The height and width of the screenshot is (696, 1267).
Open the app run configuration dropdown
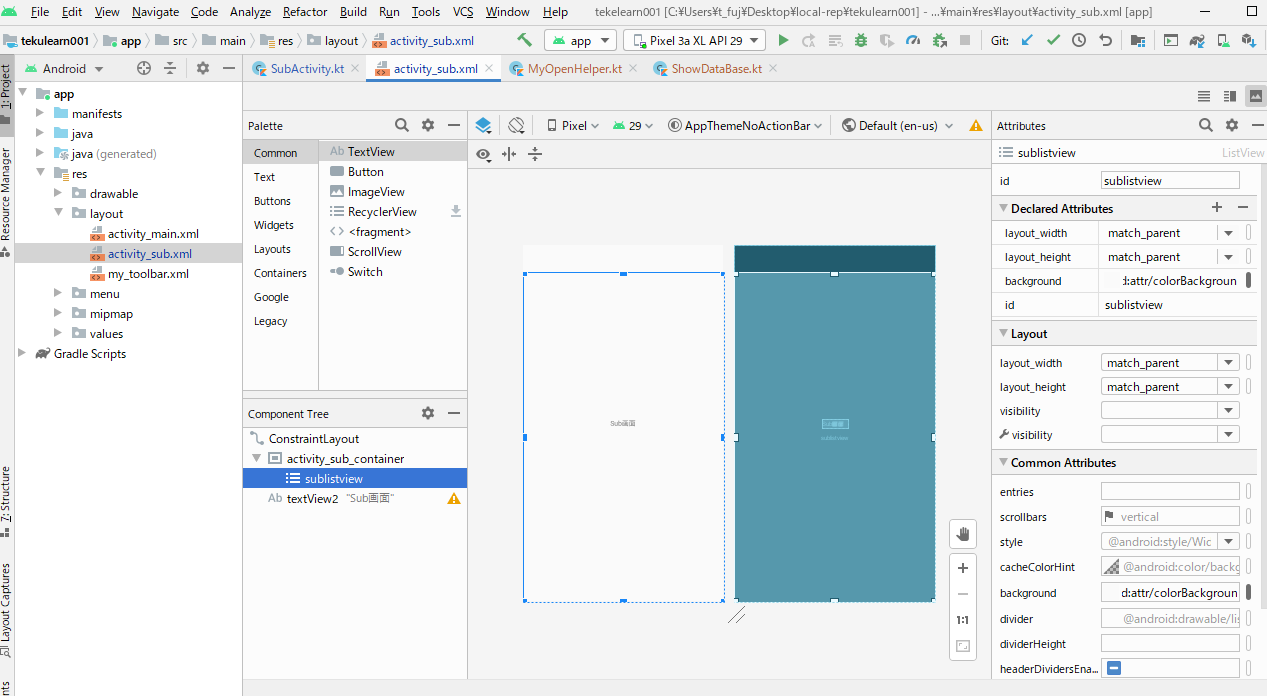coord(580,41)
